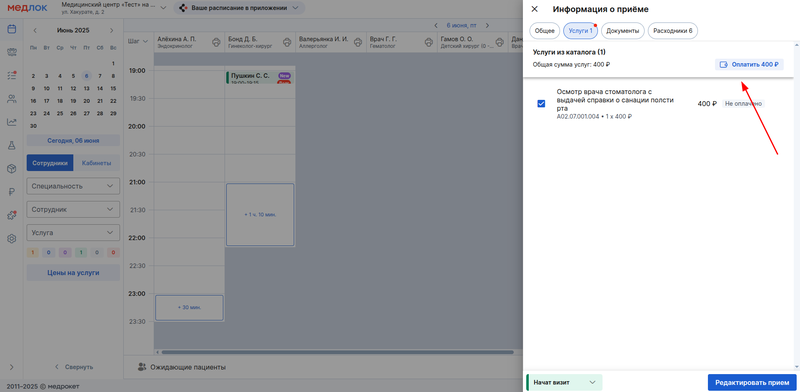Image resolution: width=800 pixels, height=392 pixels.
Task: Open the patients group sidebar icon
Action: click(x=11, y=99)
